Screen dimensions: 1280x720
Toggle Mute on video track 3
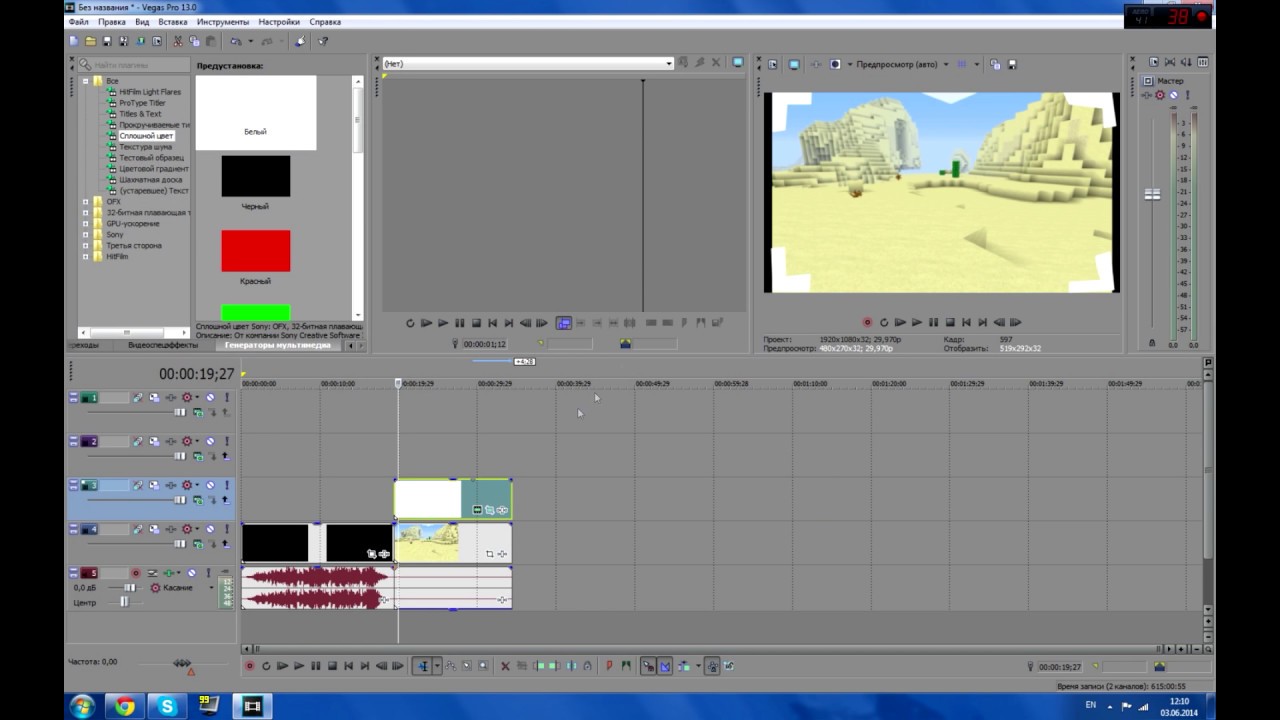point(210,485)
